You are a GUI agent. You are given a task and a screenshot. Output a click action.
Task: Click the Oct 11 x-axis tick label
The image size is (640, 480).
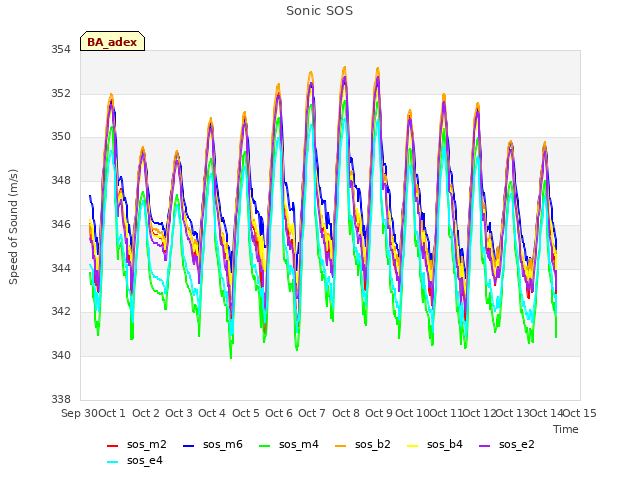(446, 413)
